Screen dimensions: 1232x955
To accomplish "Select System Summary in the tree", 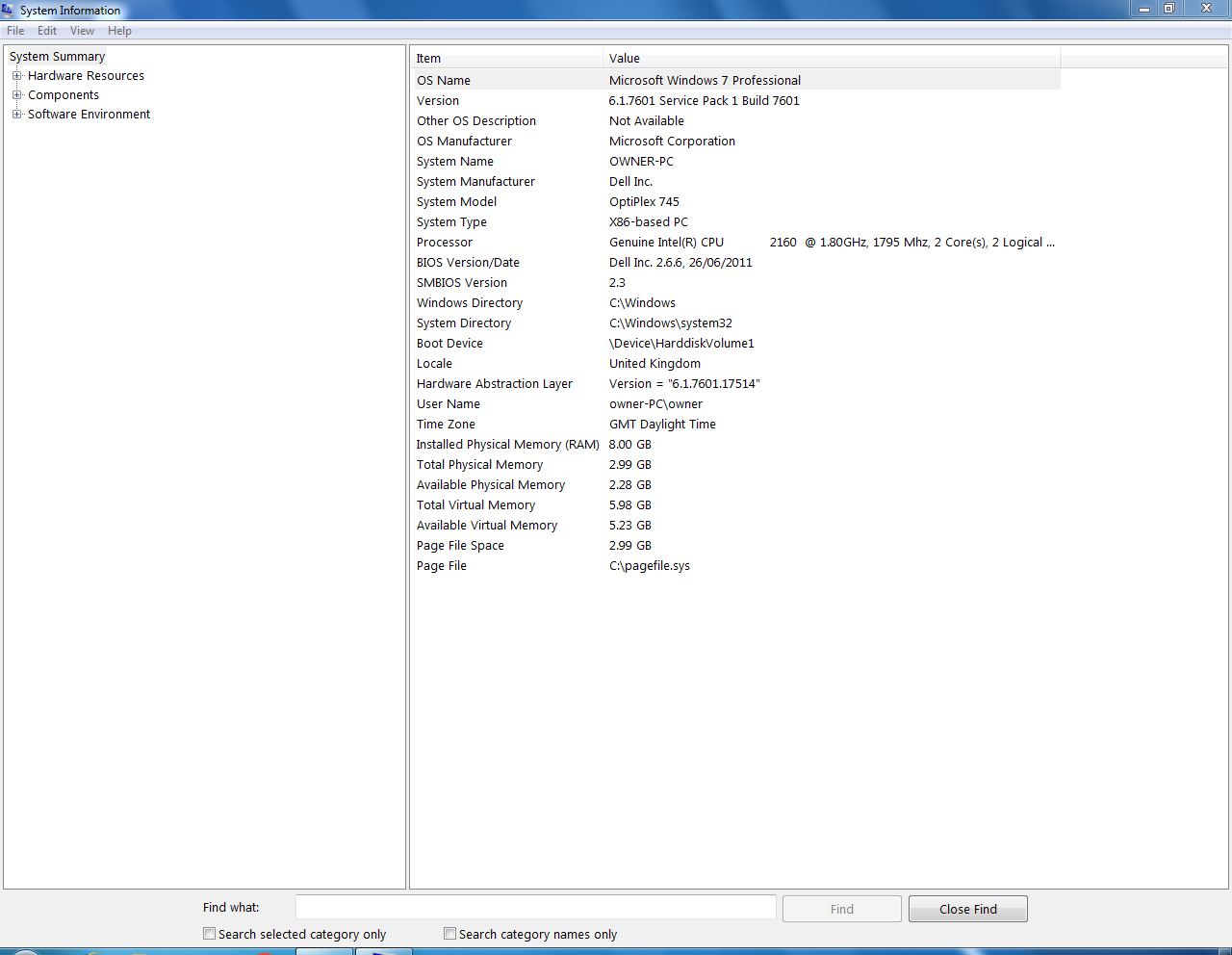I will pyautogui.click(x=57, y=57).
